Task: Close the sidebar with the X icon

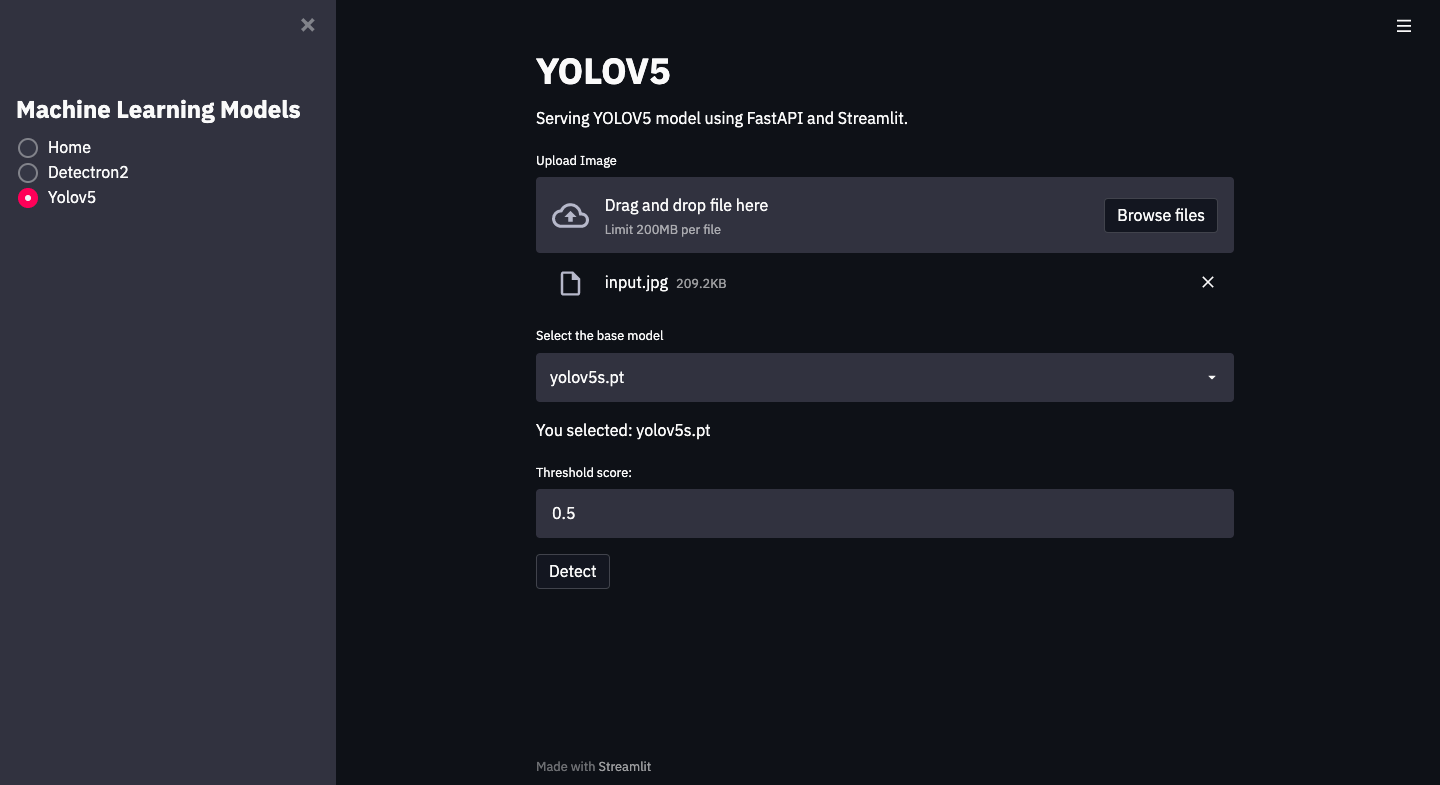Action: 308,25
